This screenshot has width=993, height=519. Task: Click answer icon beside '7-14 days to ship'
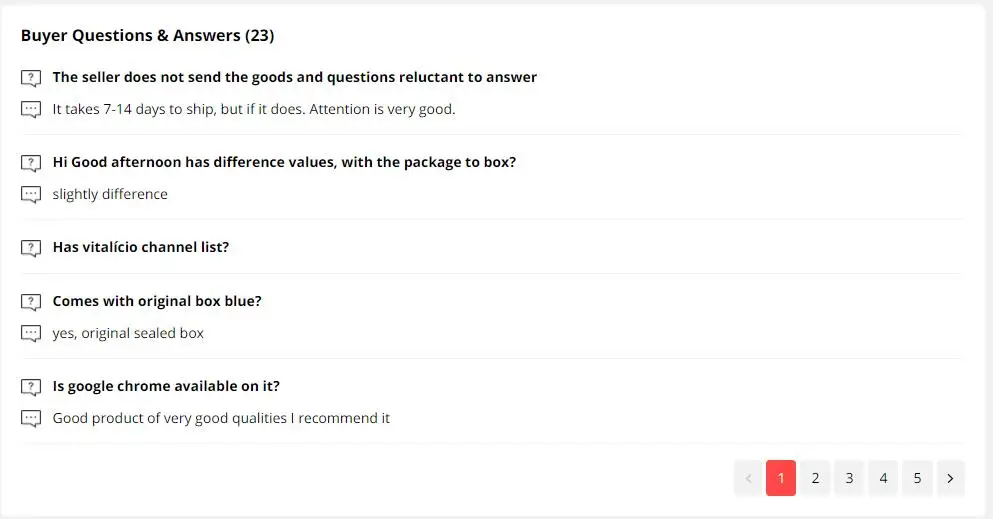[x=31, y=110]
